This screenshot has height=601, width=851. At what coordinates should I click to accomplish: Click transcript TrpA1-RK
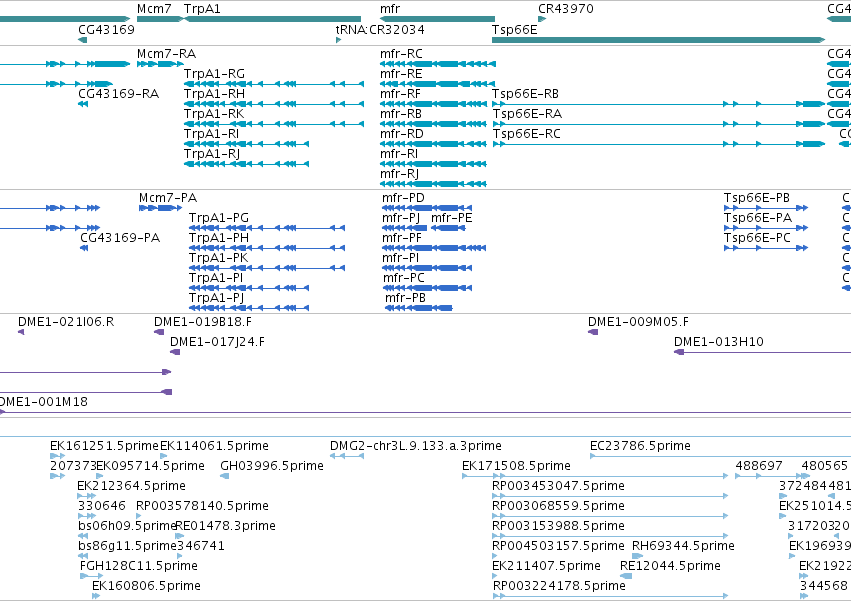274,124
